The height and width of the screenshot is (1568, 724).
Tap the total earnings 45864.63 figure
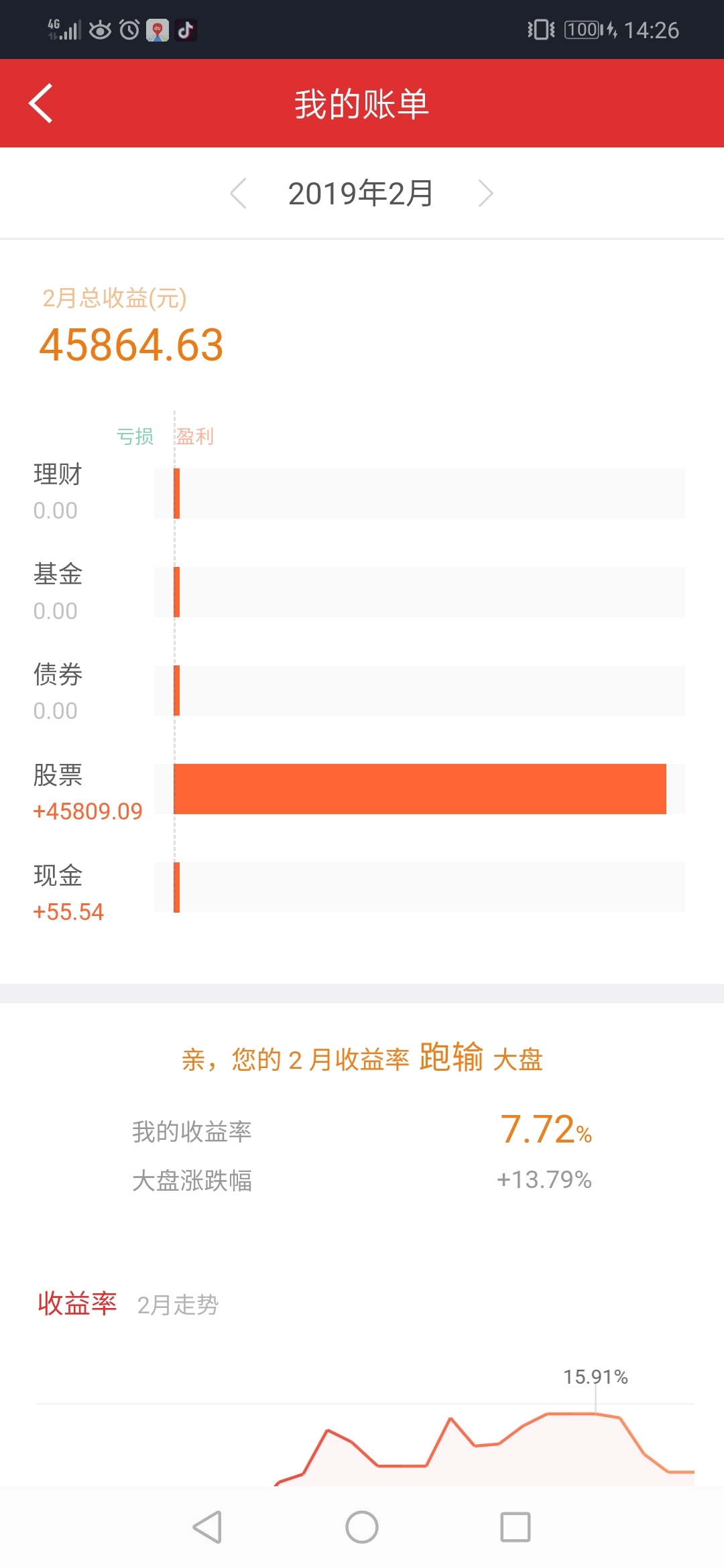131,345
